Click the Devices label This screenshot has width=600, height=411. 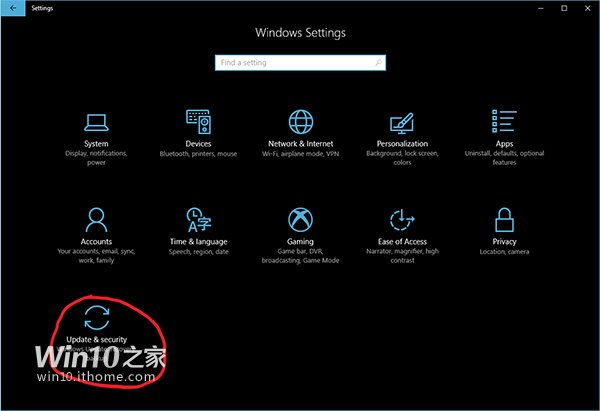(x=198, y=144)
